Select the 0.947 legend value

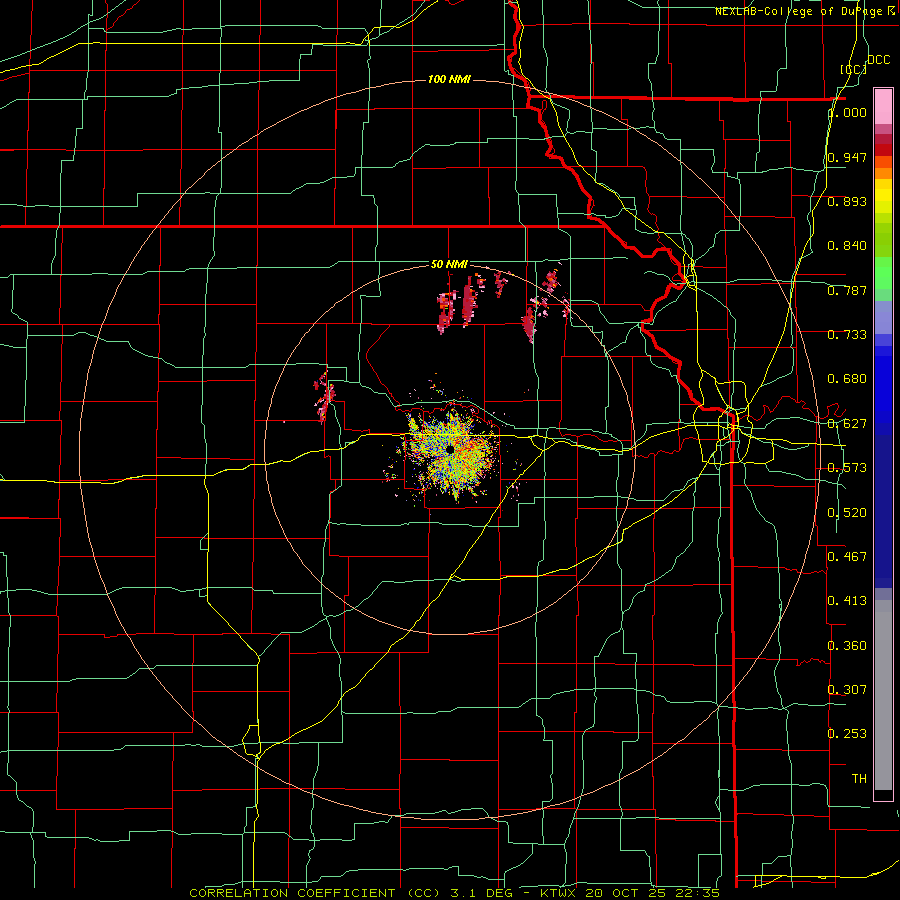[847, 157]
